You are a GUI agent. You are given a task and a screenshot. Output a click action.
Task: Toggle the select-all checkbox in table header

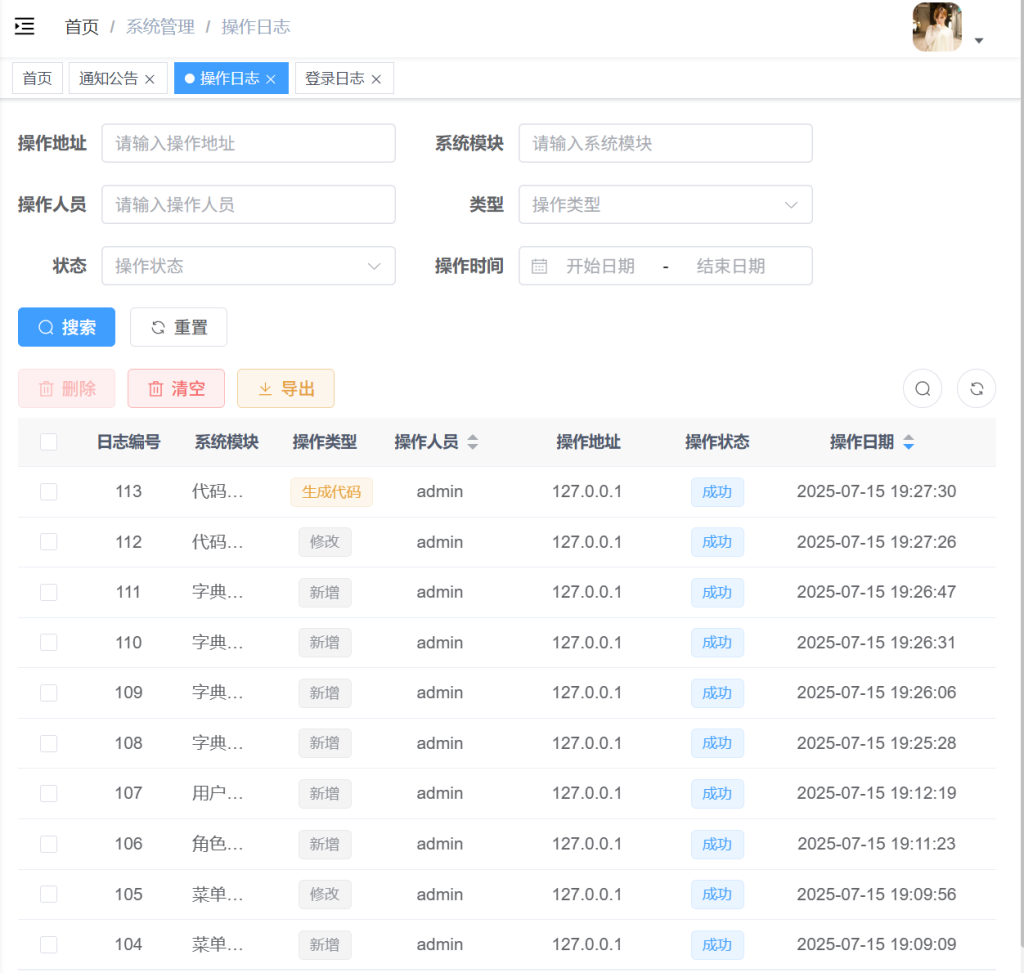(49, 442)
